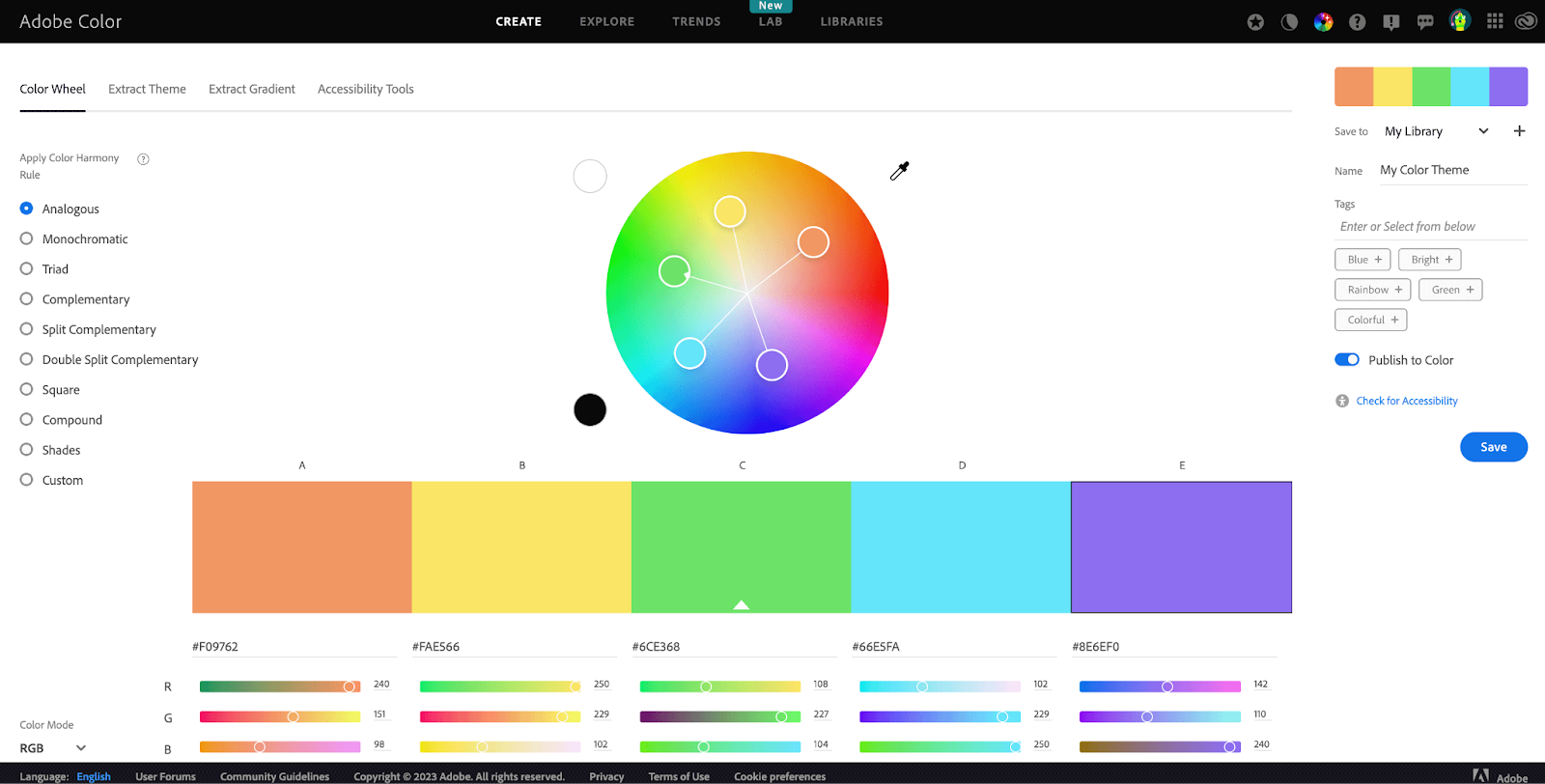Click the black circle beside color wheel
1545x784 pixels.
point(590,409)
